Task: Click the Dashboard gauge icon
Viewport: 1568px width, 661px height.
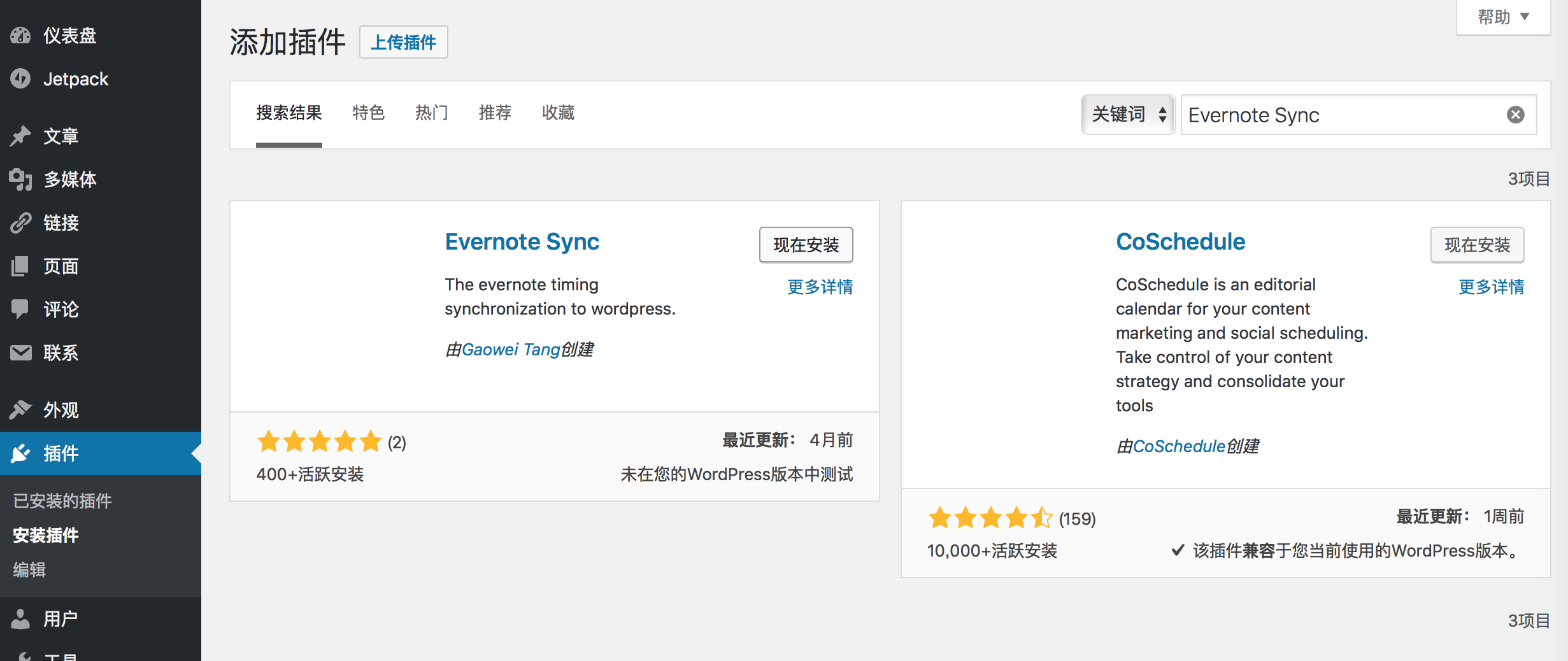Action: pos(20,36)
